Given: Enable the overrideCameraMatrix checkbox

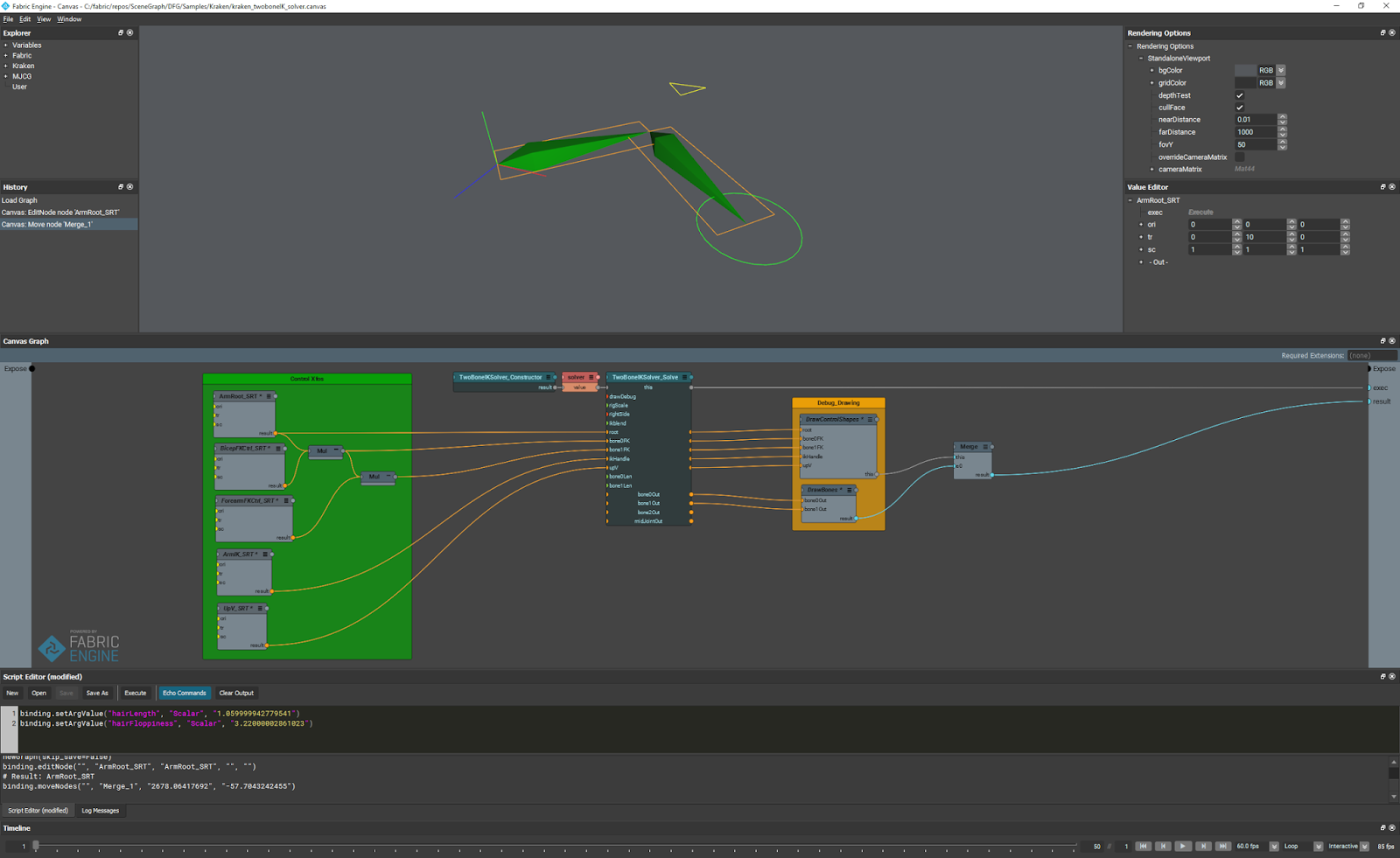Looking at the screenshot, I should pos(1239,157).
